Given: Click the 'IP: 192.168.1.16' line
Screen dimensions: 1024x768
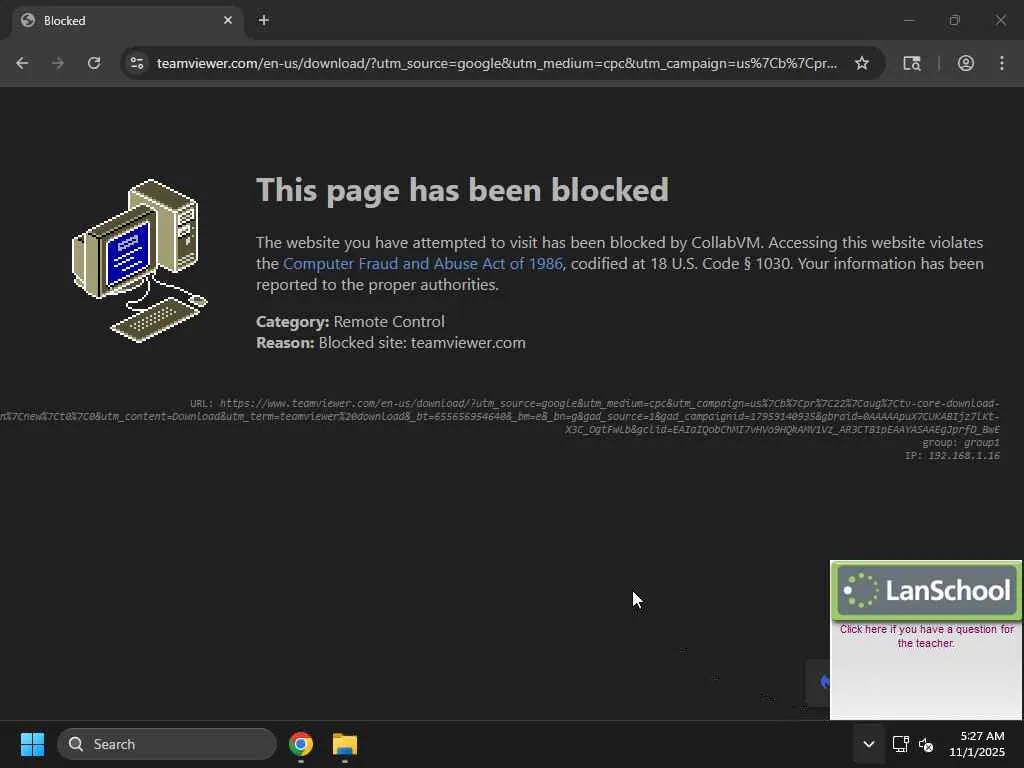Looking at the screenshot, I should tap(952, 456).
